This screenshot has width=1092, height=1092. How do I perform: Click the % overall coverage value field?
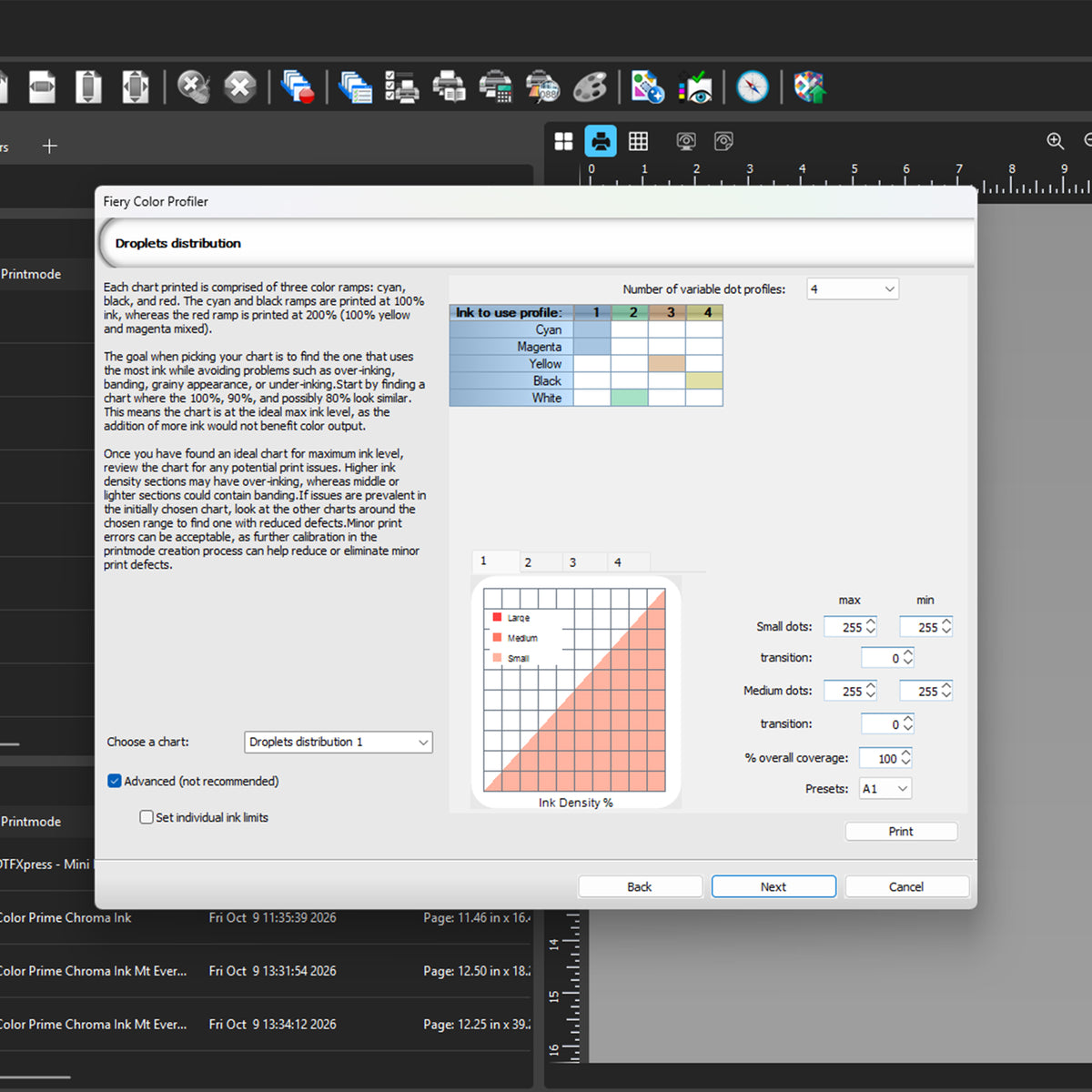[886, 758]
